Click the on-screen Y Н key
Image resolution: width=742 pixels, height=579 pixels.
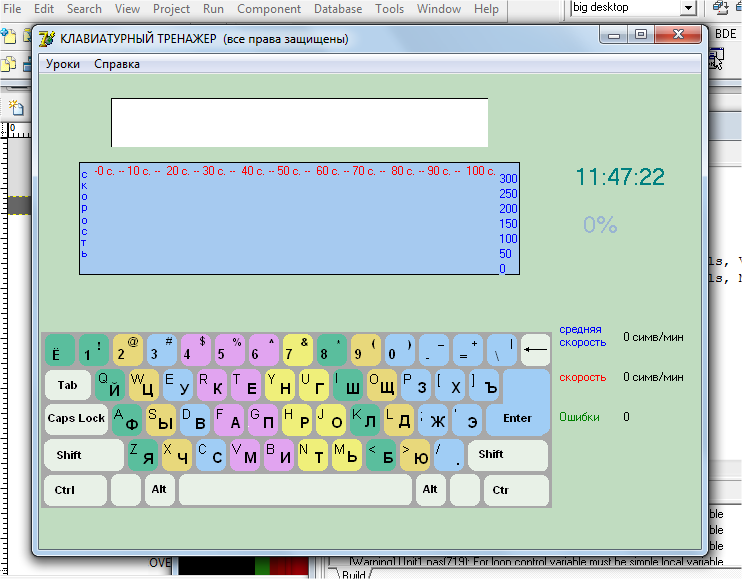click(280, 385)
